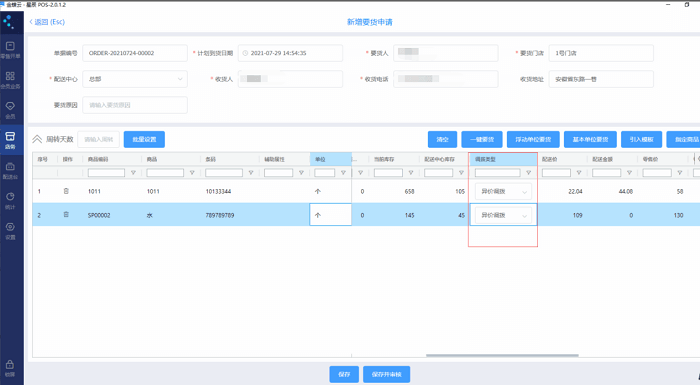Click the 清空 button

pos(442,139)
